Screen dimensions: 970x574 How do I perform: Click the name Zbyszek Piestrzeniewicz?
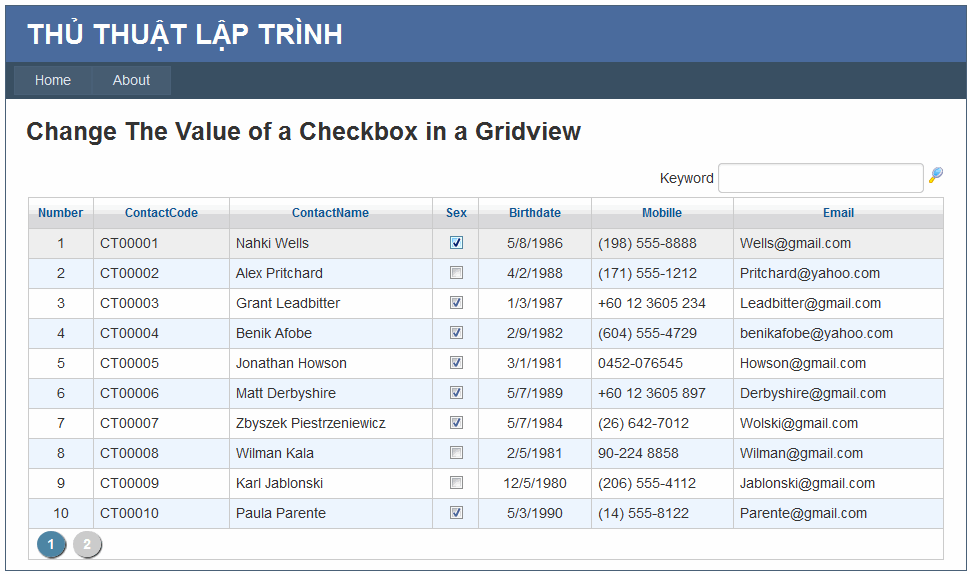click(x=311, y=423)
